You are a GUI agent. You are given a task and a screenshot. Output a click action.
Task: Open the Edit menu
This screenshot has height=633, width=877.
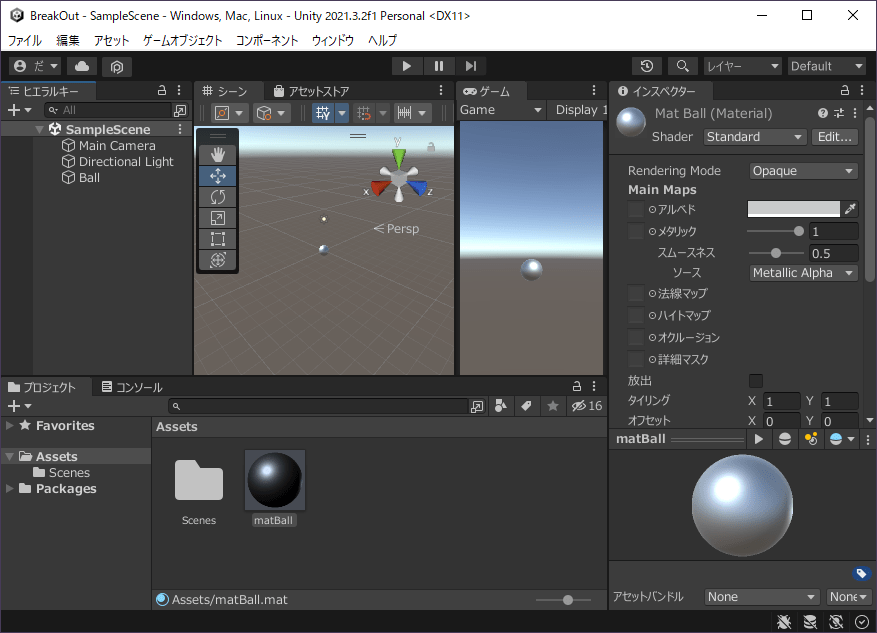click(68, 40)
